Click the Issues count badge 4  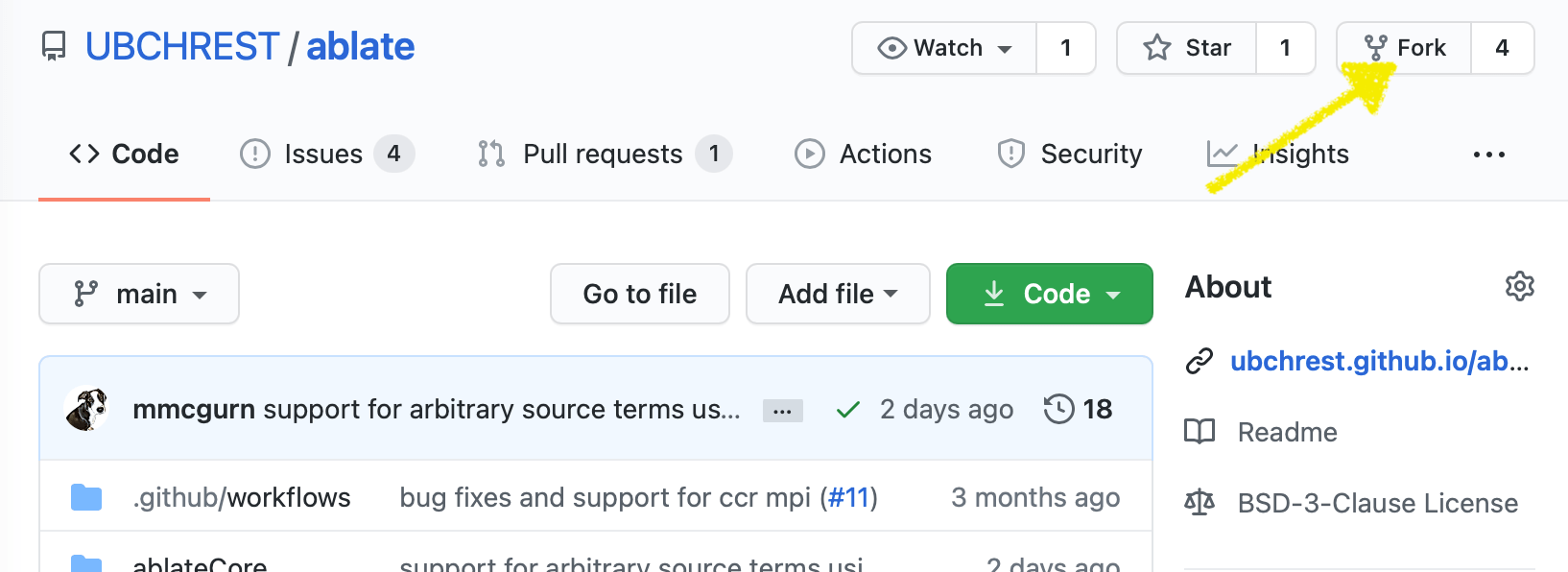tap(393, 154)
